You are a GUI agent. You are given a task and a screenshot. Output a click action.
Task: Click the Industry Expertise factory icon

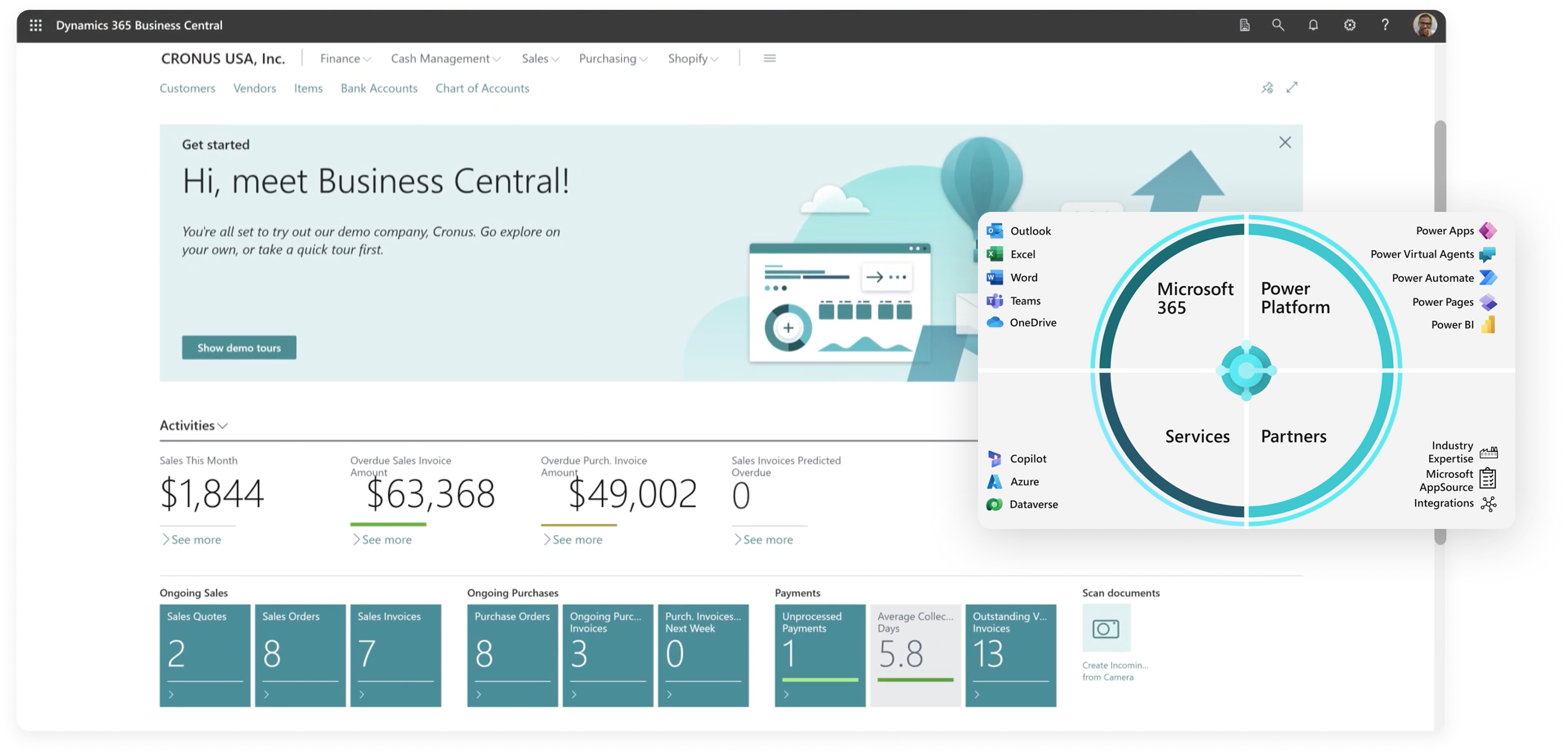(x=1488, y=452)
